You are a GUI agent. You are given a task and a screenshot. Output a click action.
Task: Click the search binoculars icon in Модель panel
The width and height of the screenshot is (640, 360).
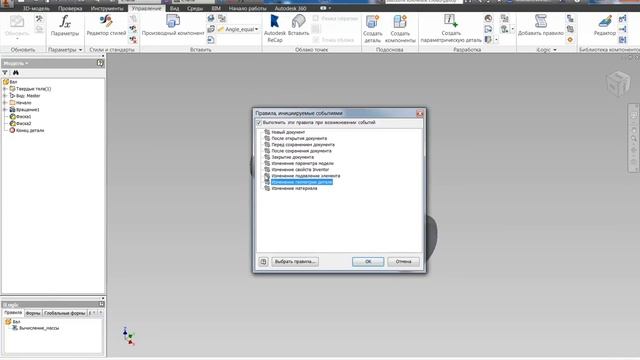click(x=16, y=73)
